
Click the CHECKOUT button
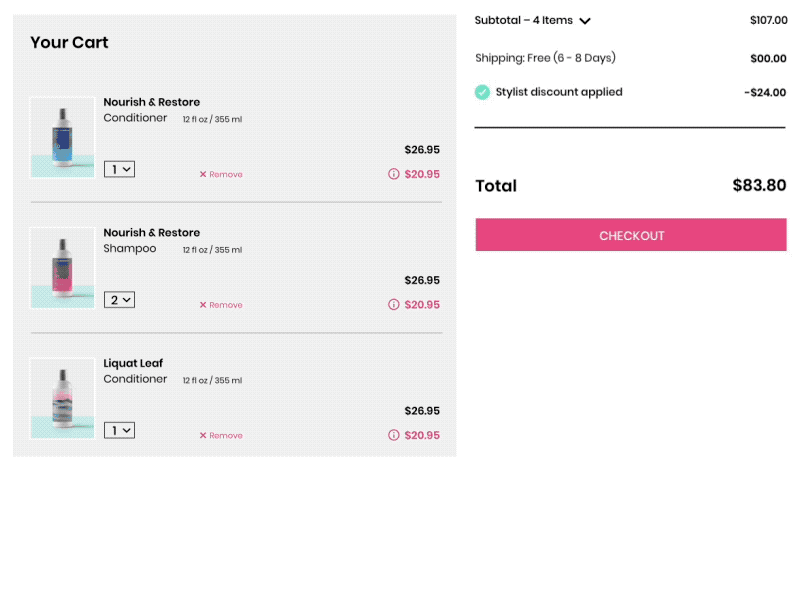tap(631, 235)
